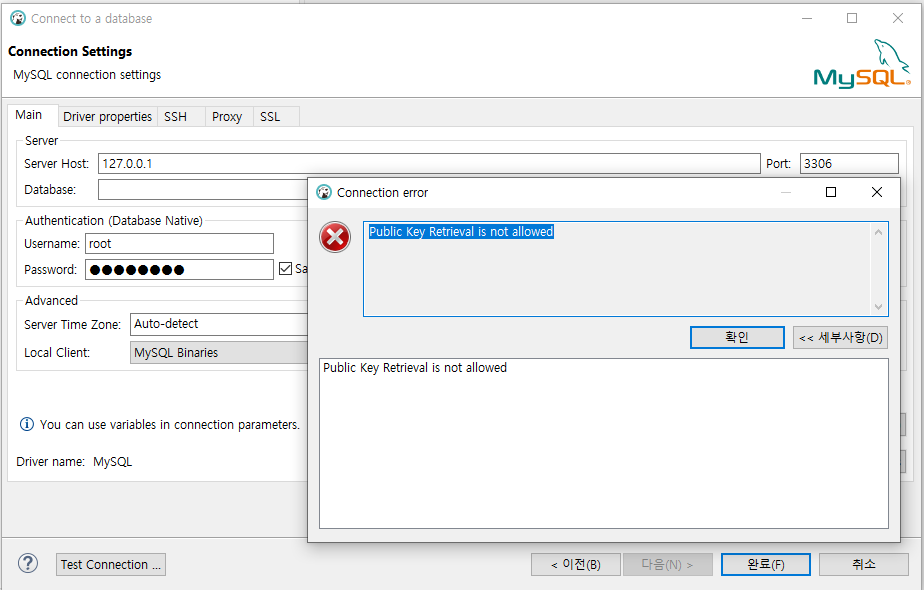The height and width of the screenshot is (590, 924).
Task: Open the Server Time Zone dropdown
Action: pos(219,324)
